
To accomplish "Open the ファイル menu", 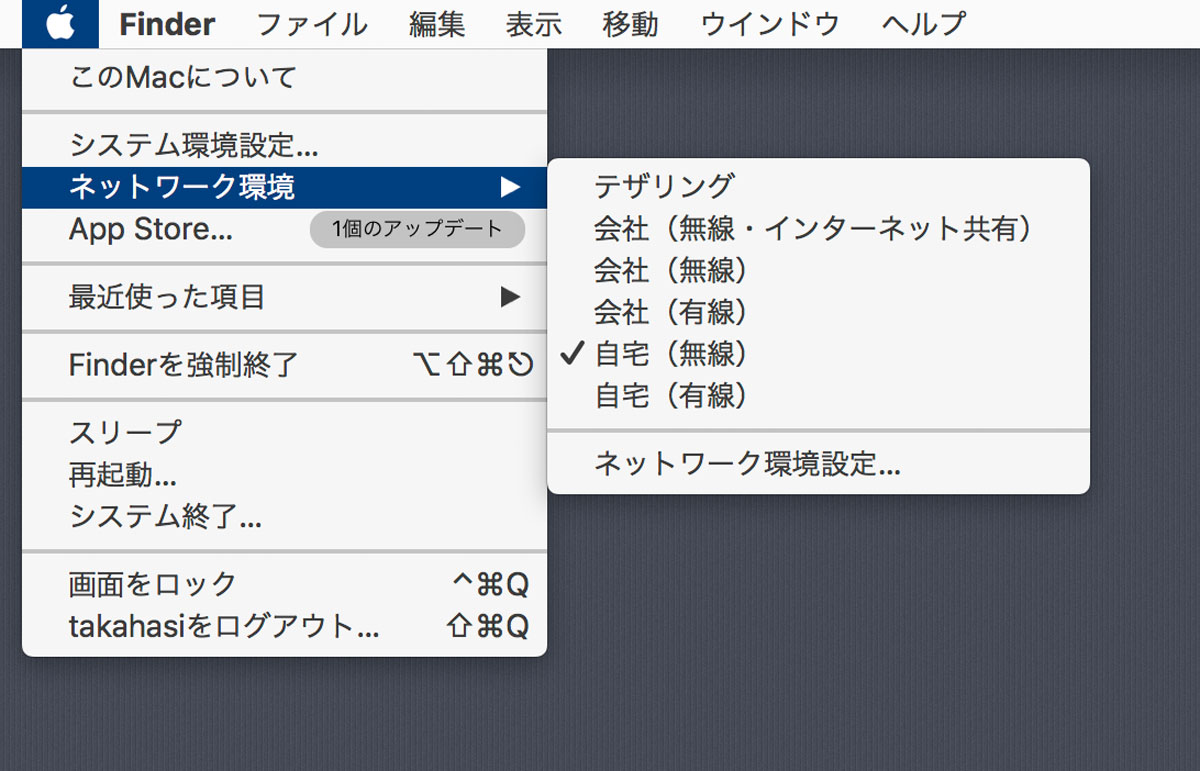I will [x=312, y=24].
